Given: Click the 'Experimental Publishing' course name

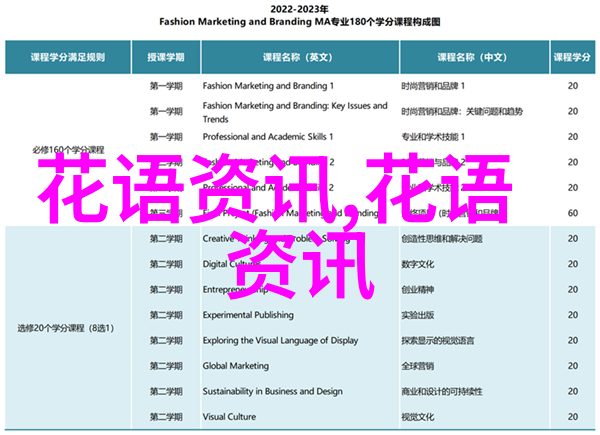Looking at the screenshot, I should coord(248,315).
